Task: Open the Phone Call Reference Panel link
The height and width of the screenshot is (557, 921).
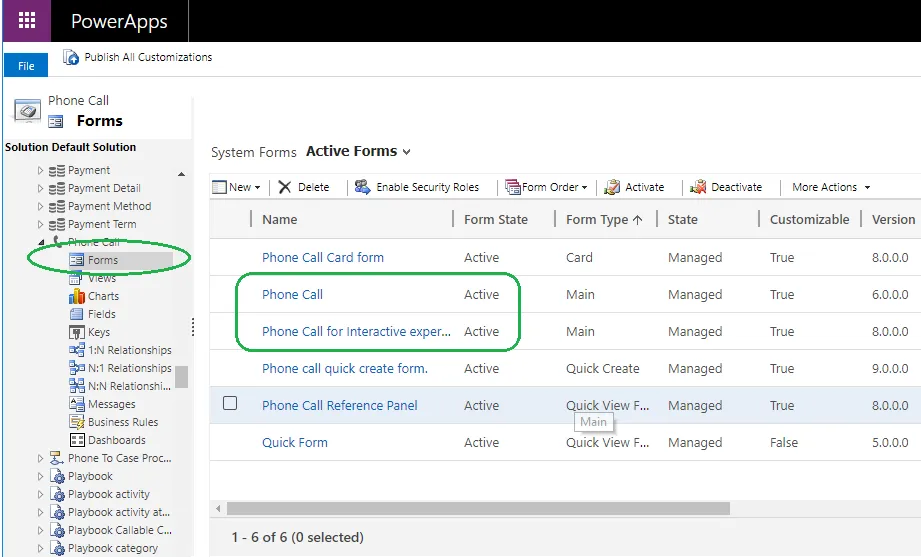Action: coord(340,405)
